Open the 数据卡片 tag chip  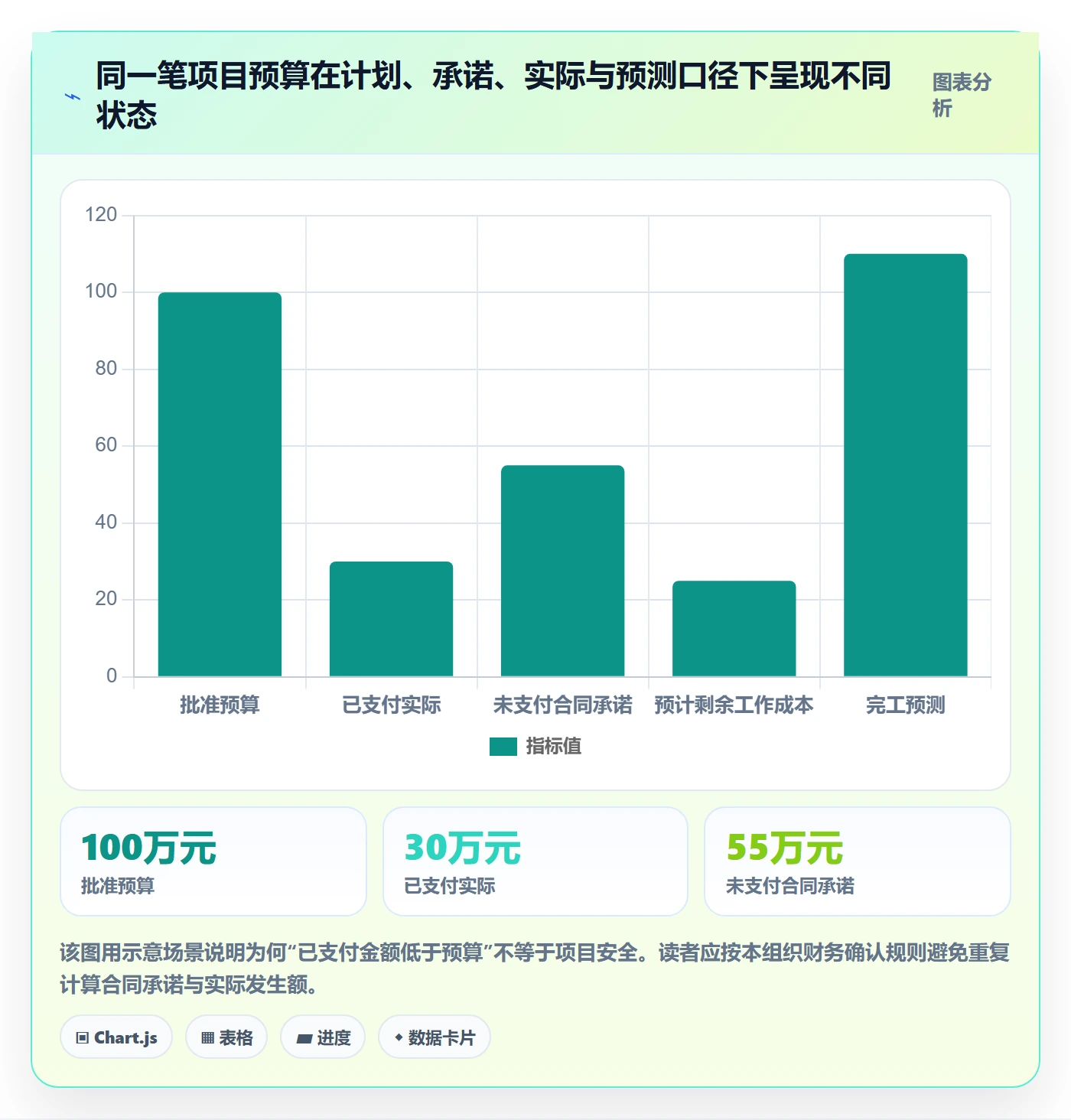pos(435,1037)
